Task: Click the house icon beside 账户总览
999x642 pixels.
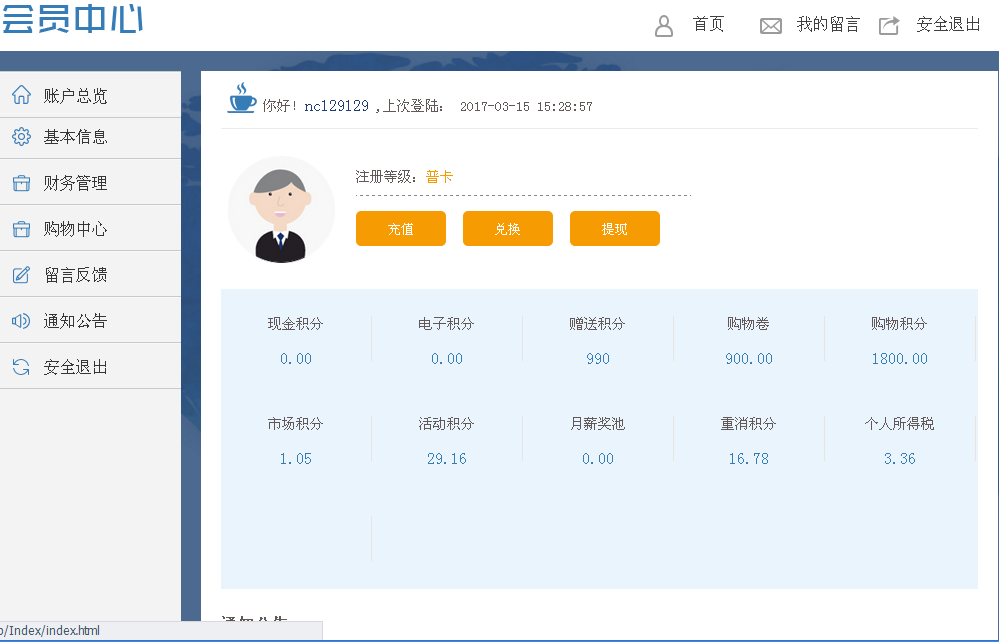Action: (21, 95)
